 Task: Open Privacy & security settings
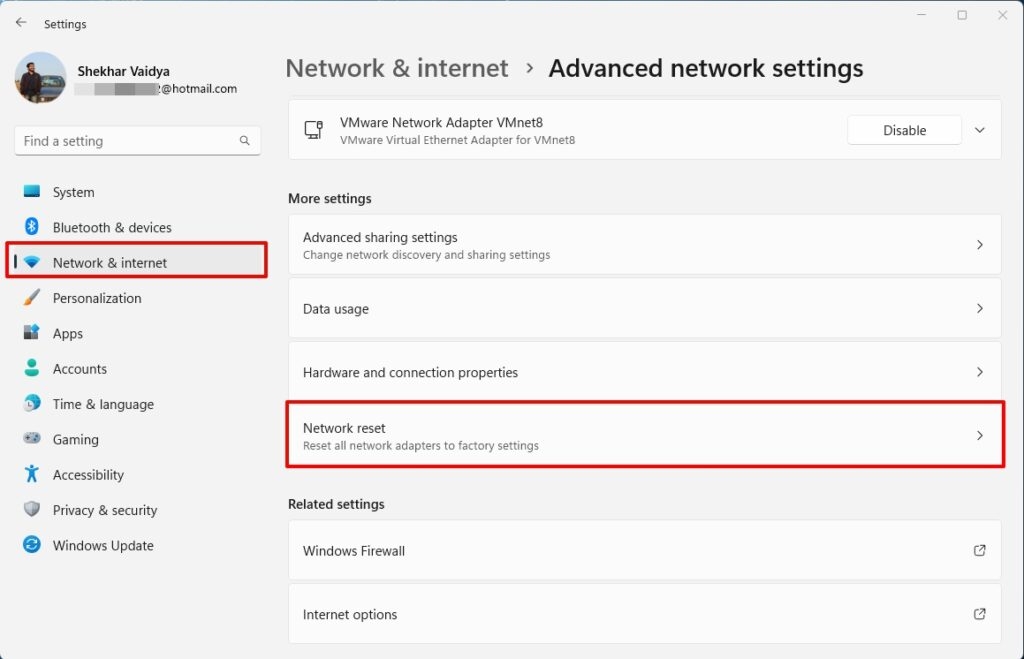[137, 509]
